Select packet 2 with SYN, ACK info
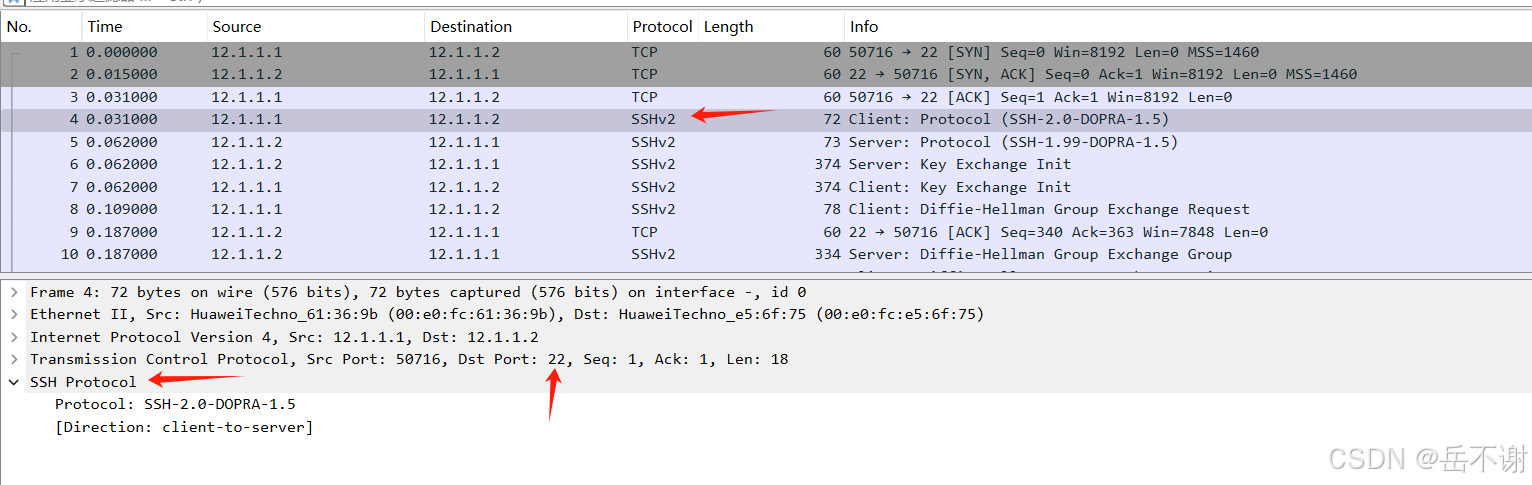 (x=766, y=74)
